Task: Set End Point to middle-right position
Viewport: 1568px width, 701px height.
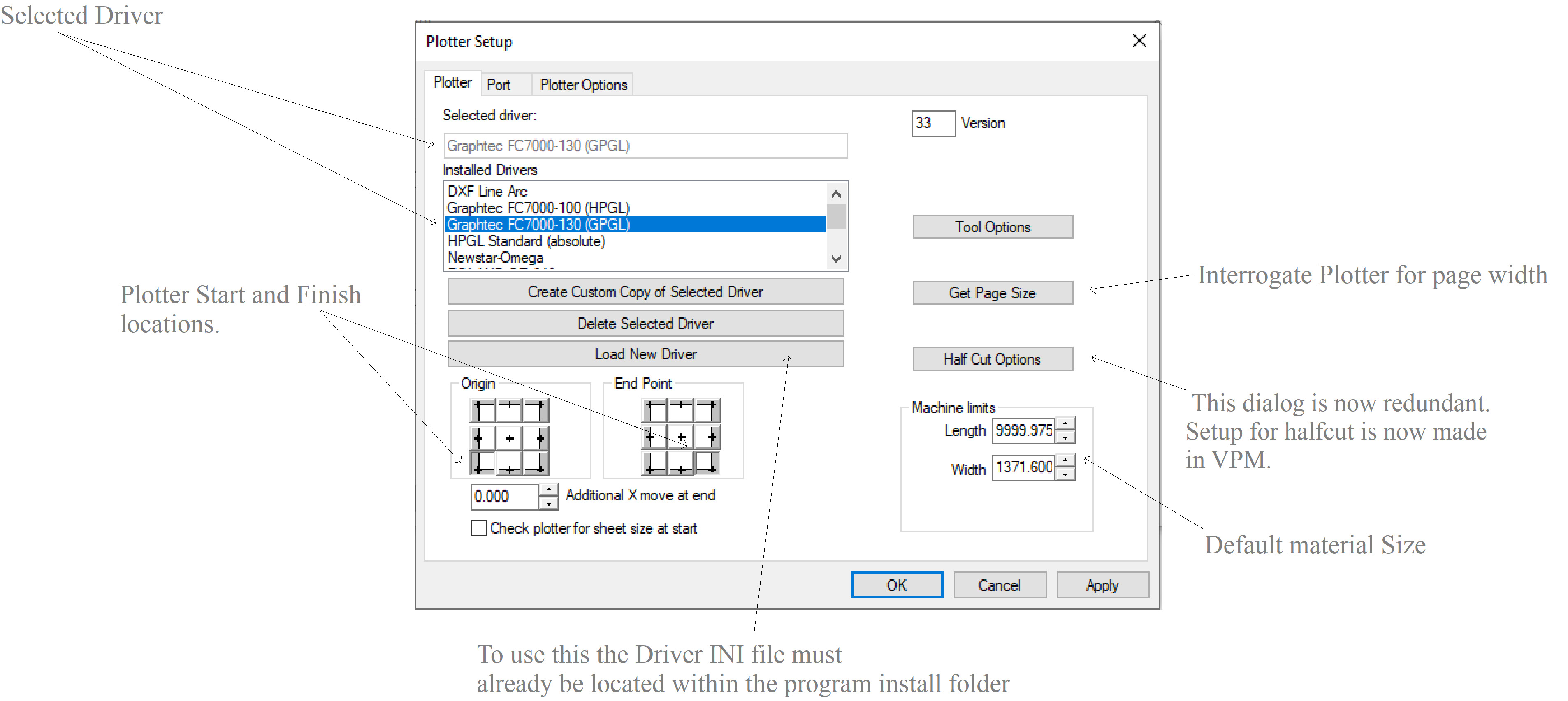Action: (708, 437)
